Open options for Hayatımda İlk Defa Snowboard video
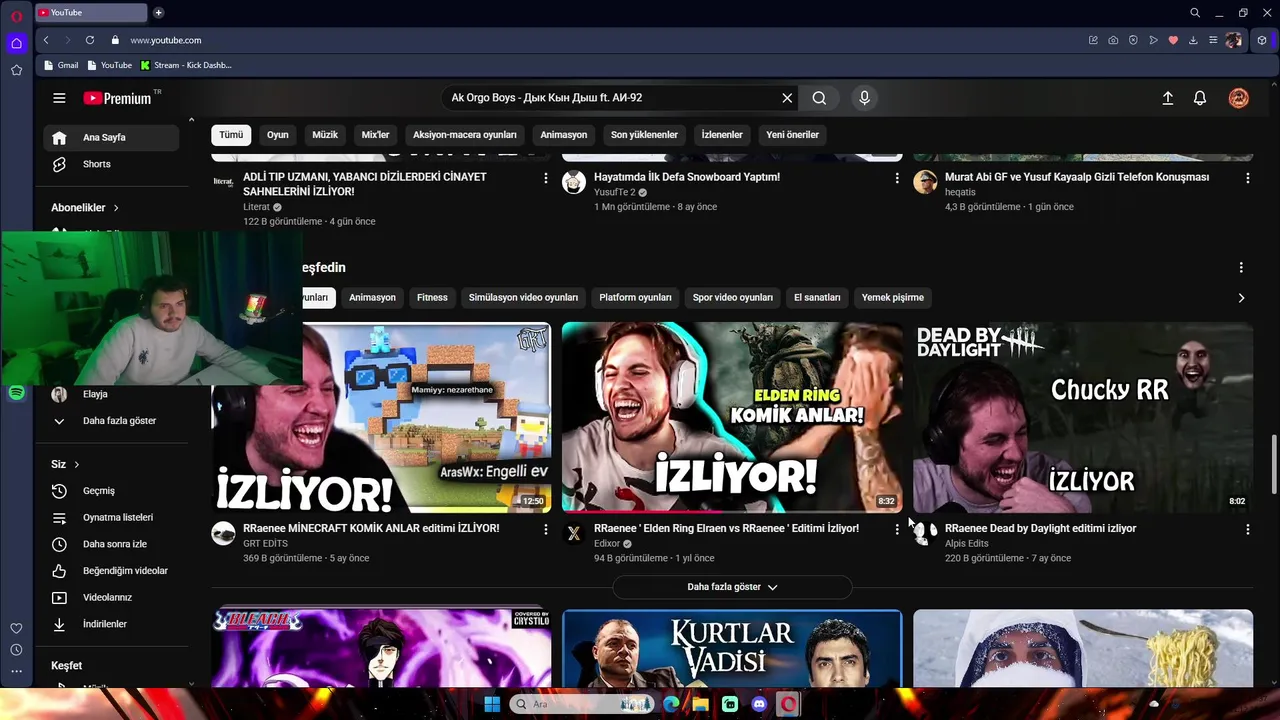Image resolution: width=1280 pixels, height=720 pixels. (896, 178)
